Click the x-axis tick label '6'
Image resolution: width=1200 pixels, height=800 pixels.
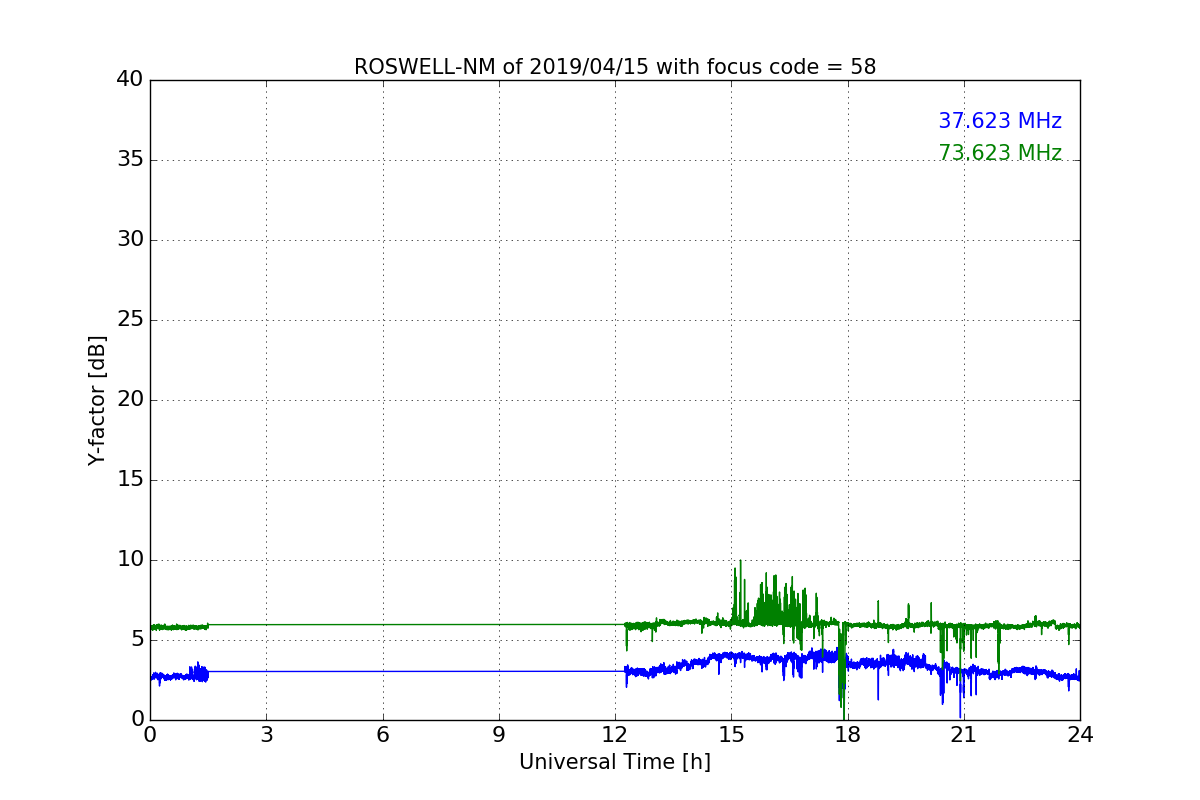[383, 735]
